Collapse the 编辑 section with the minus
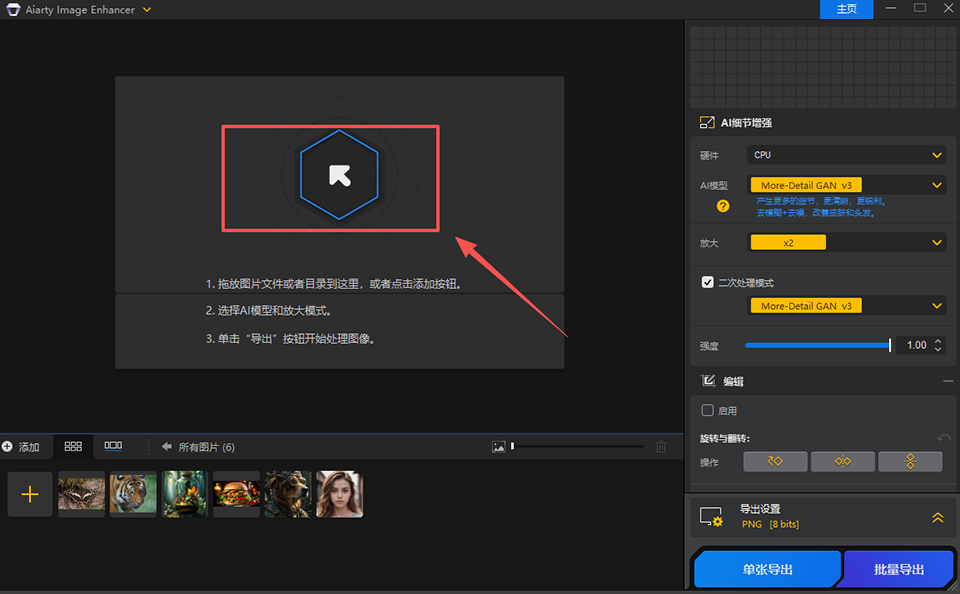This screenshot has width=960, height=594. click(x=948, y=381)
